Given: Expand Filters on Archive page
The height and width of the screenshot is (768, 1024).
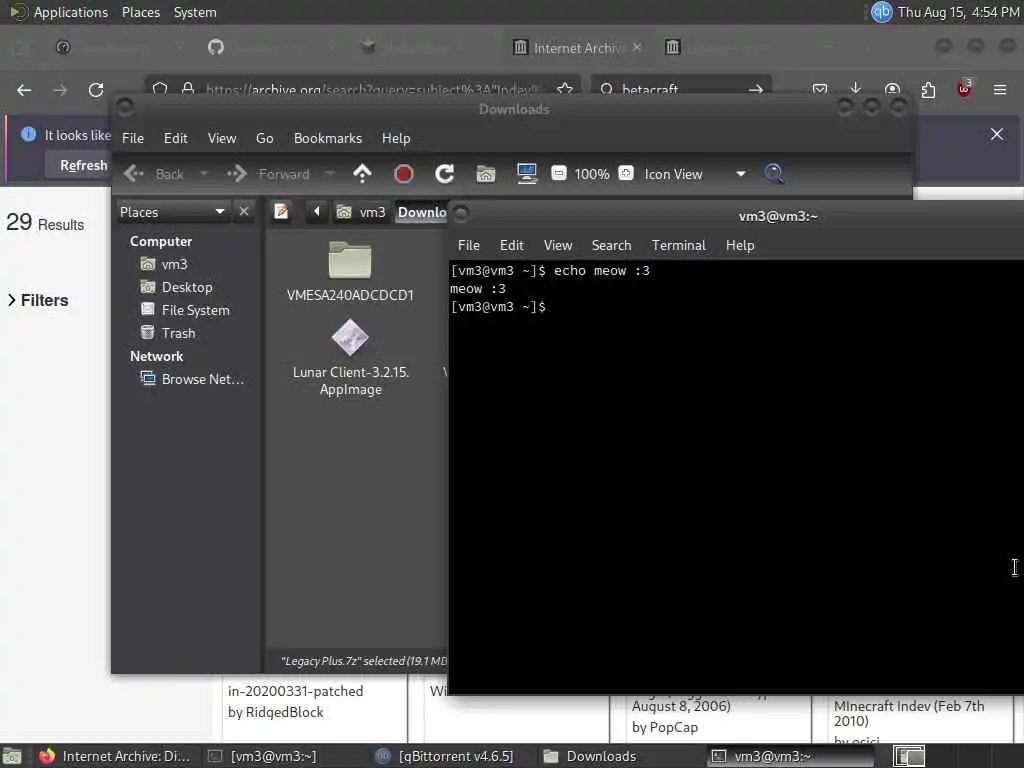Looking at the screenshot, I should pos(39,300).
